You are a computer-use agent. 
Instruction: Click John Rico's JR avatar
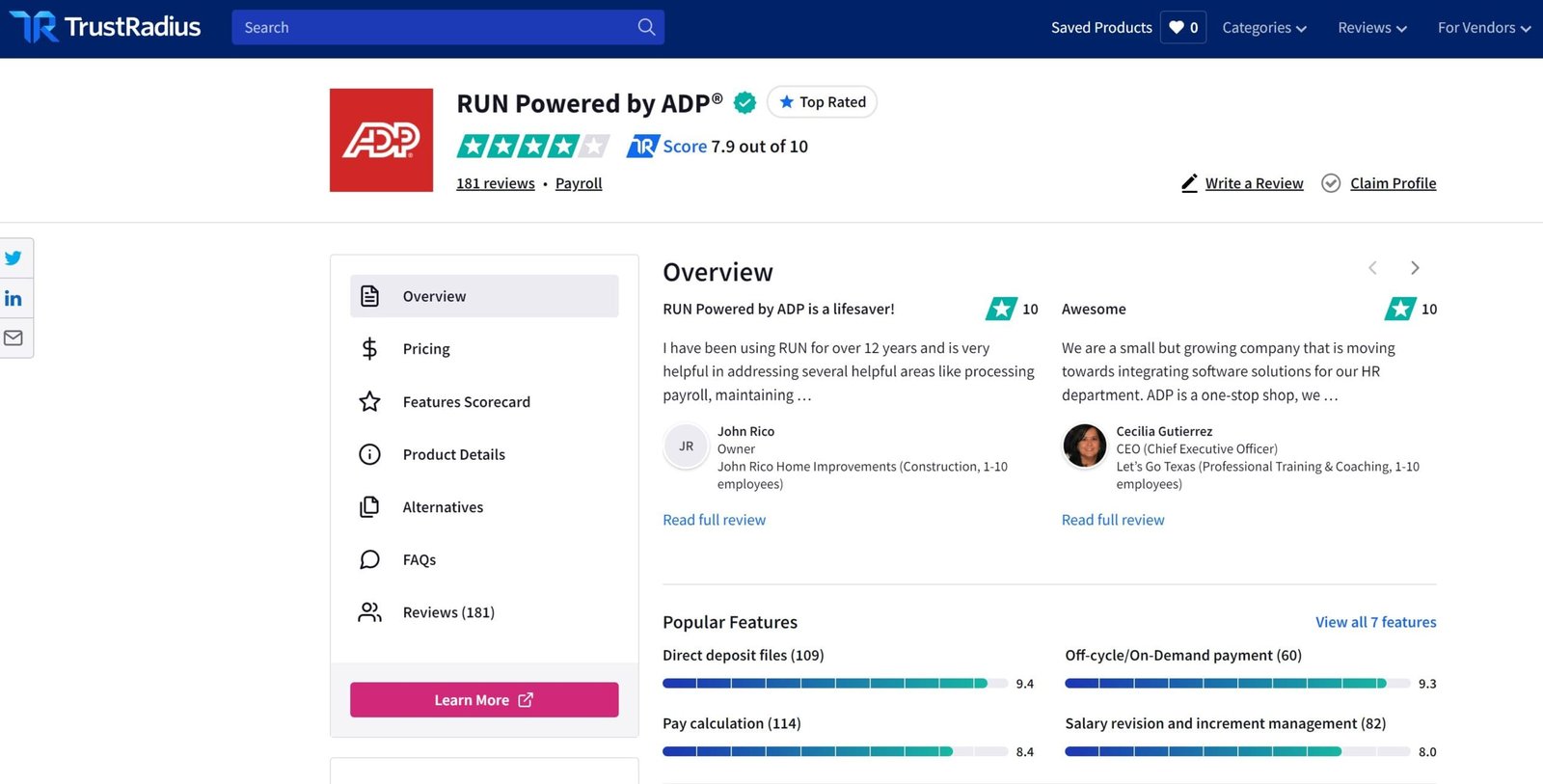686,446
